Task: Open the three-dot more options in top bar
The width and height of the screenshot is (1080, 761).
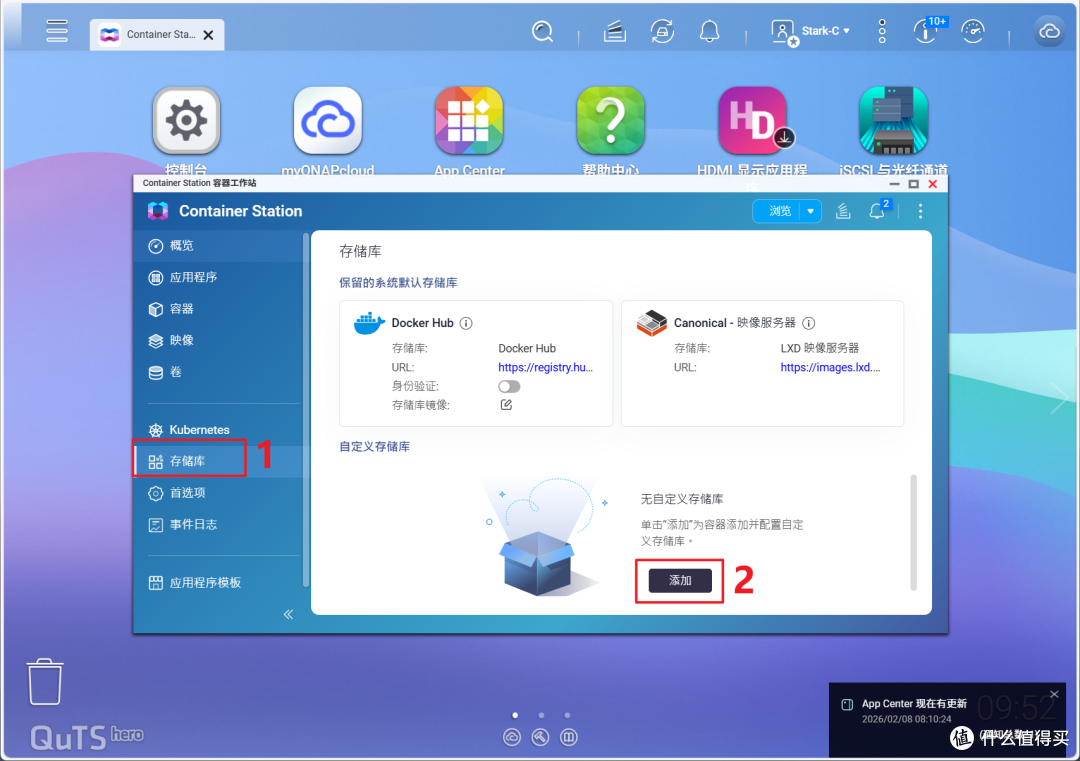Action: tap(882, 32)
